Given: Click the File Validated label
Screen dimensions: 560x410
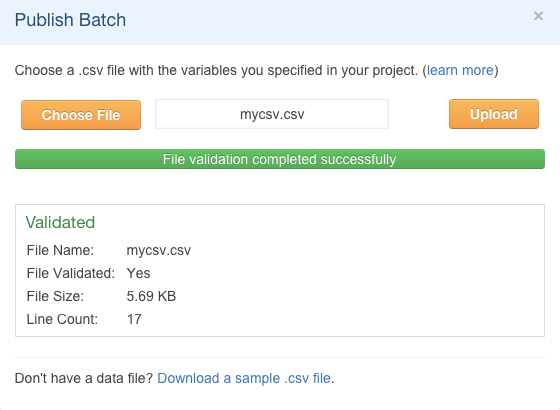Looking at the screenshot, I should point(71,273).
